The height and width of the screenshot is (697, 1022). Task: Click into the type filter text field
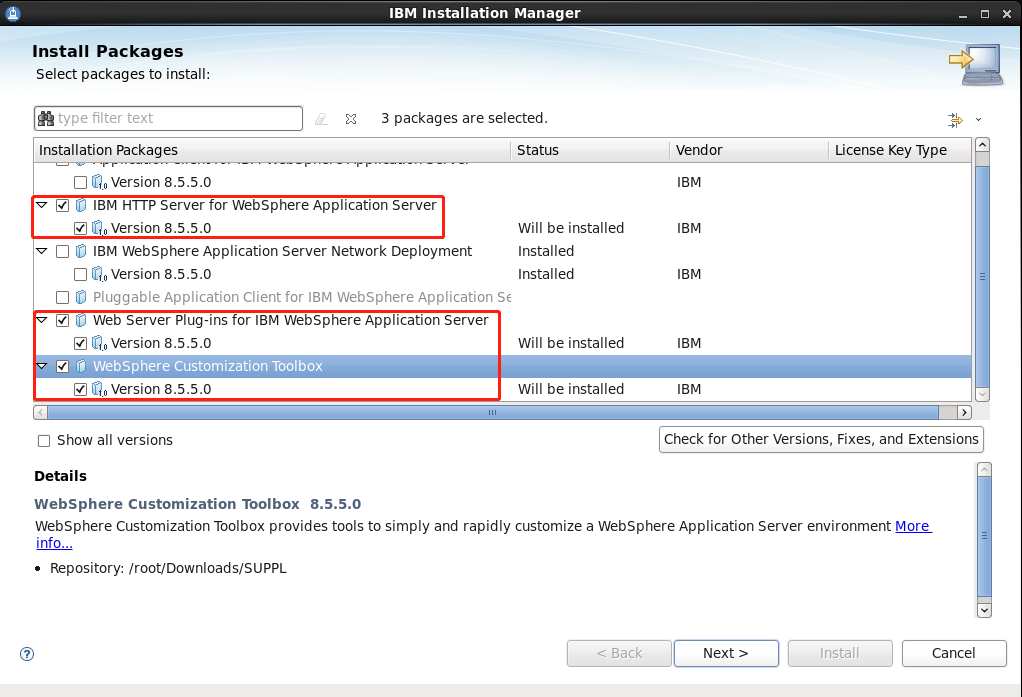tap(168, 118)
